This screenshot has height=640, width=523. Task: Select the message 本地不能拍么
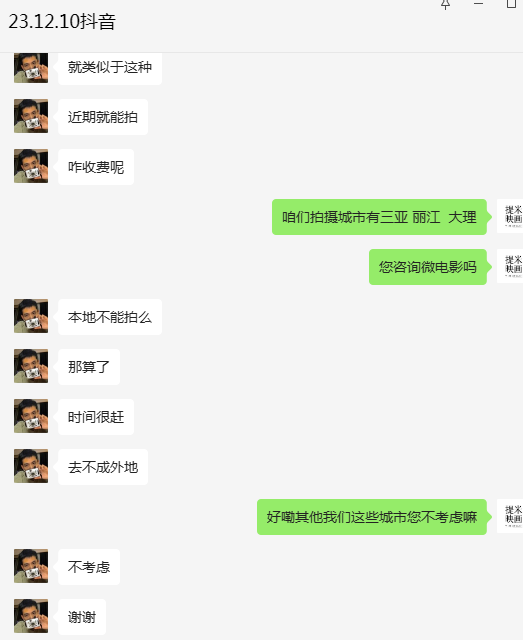pos(110,317)
